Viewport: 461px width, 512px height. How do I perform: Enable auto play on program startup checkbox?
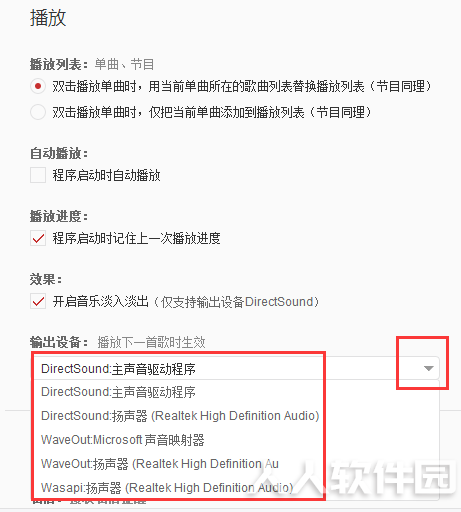click(x=38, y=175)
